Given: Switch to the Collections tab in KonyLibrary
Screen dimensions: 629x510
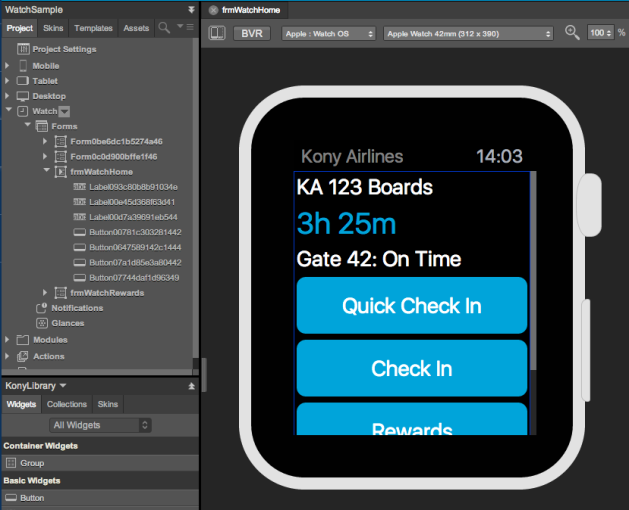Looking at the screenshot, I should (x=67, y=404).
